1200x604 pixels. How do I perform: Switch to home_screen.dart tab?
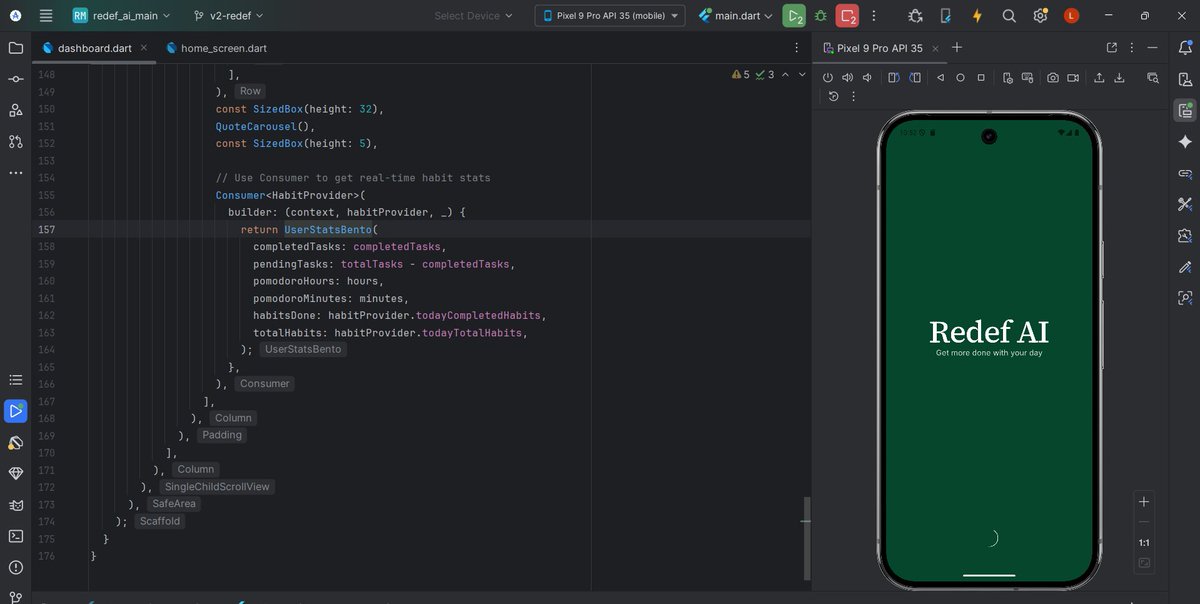pos(216,48)
